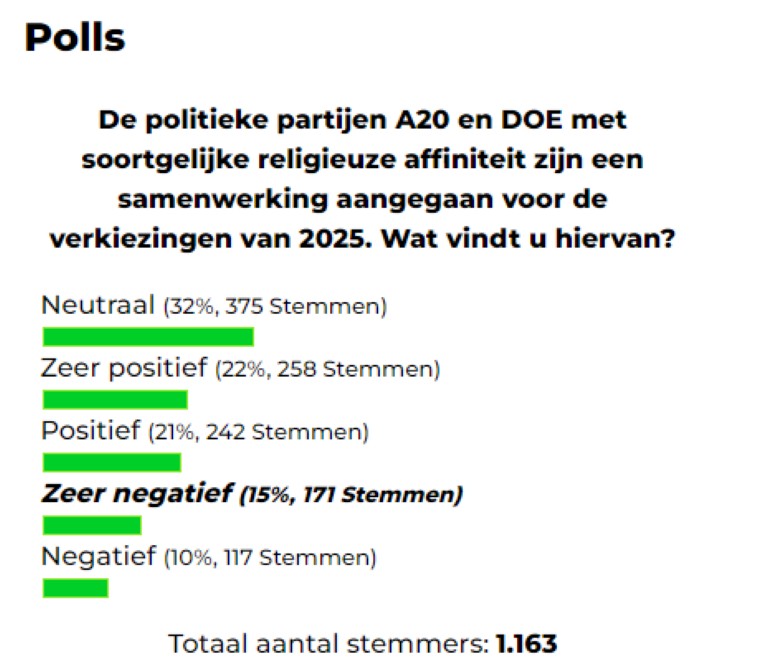
Task: Click the 21%, 242 Stemmen result text
Action: pos(258,433)
